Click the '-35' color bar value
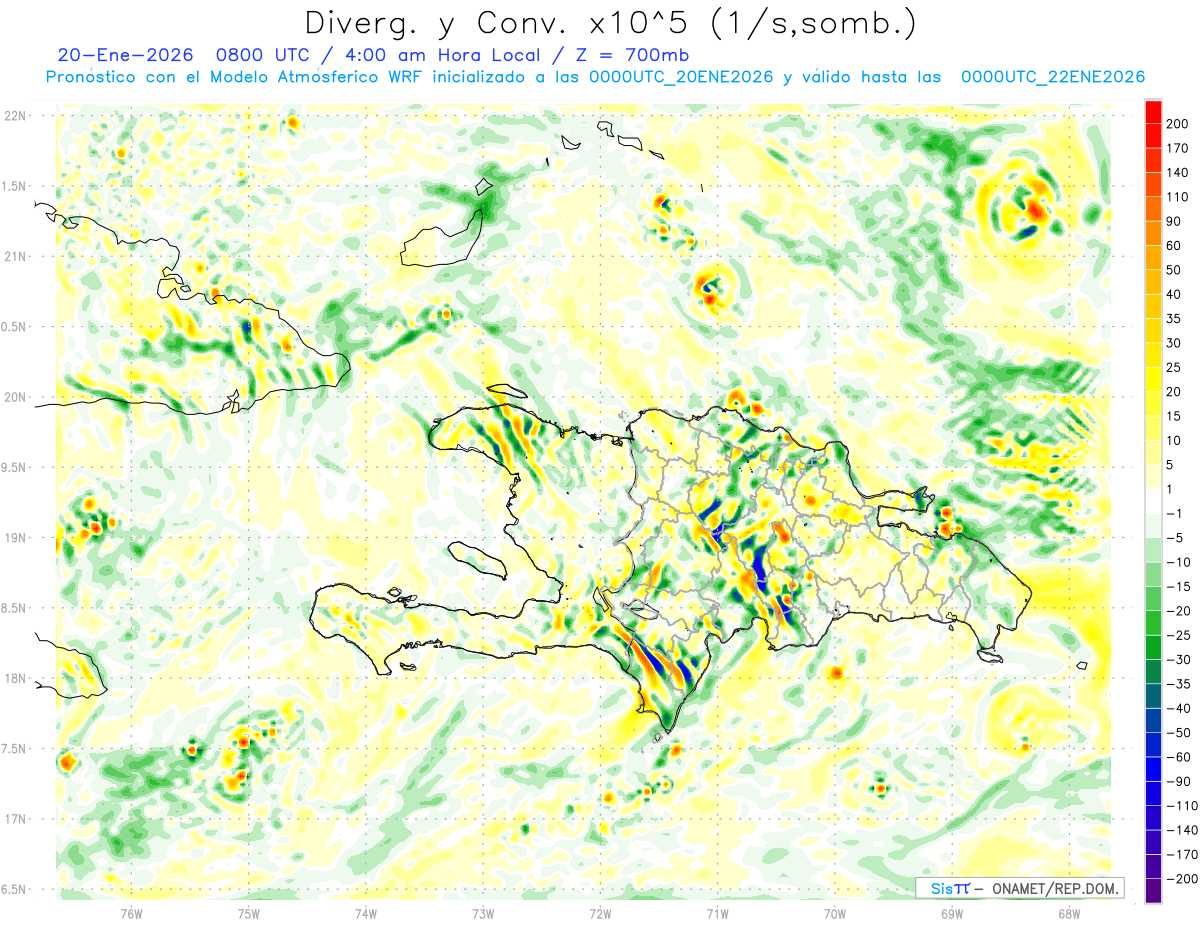 tap(1177, 684)
